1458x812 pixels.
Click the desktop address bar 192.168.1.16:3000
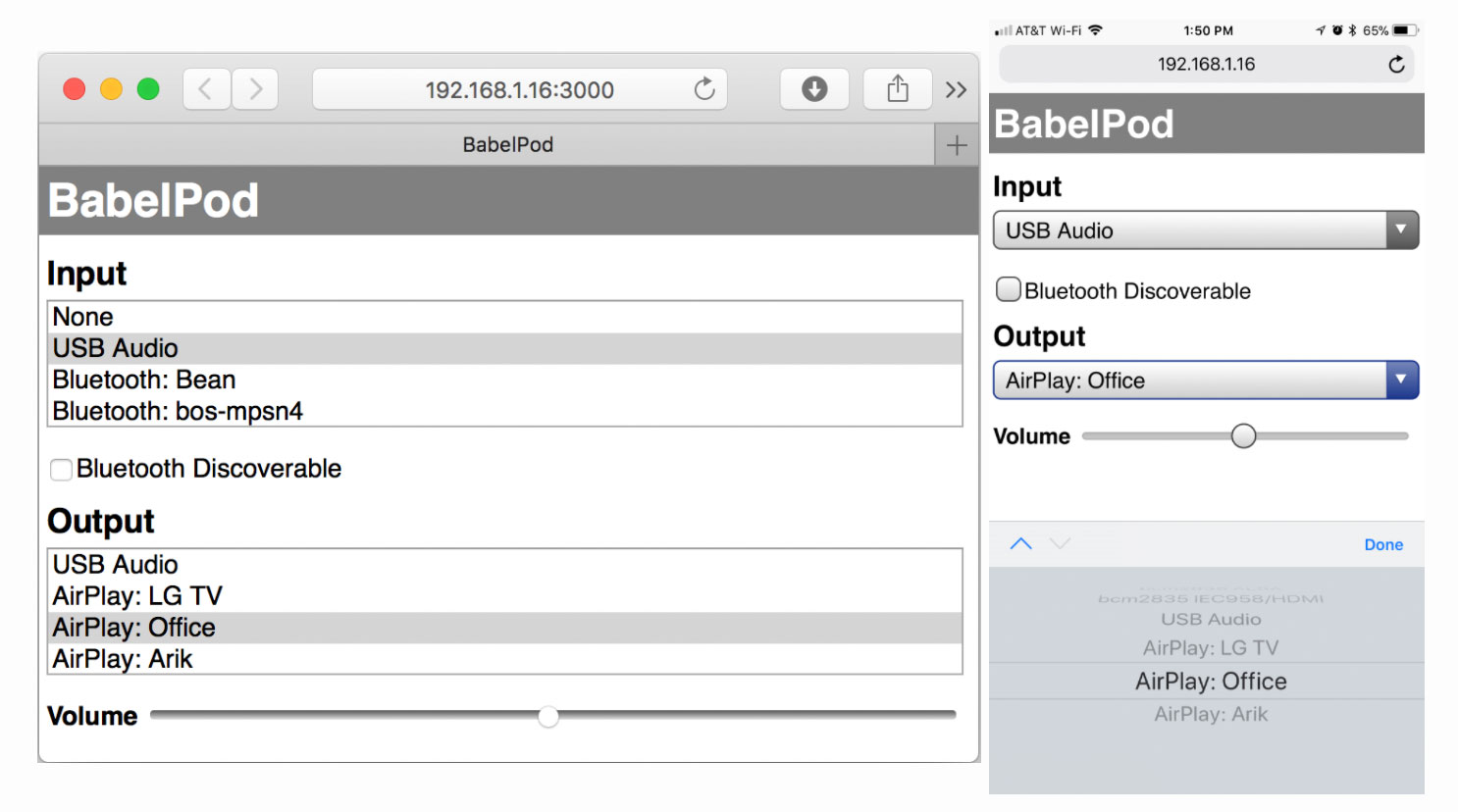coord(518,90)
